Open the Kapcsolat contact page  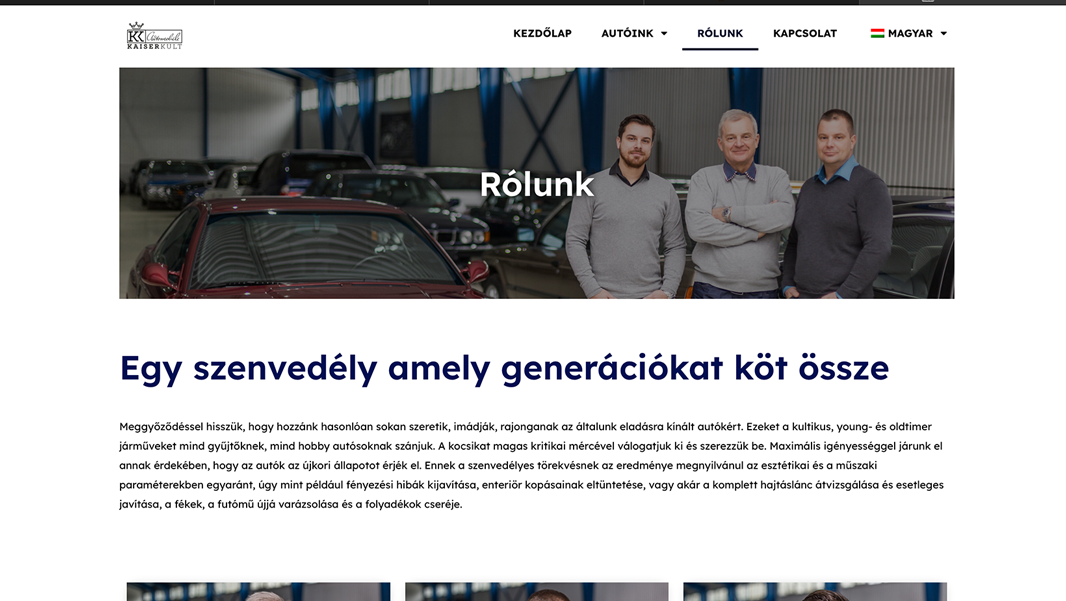coord(805,33)
